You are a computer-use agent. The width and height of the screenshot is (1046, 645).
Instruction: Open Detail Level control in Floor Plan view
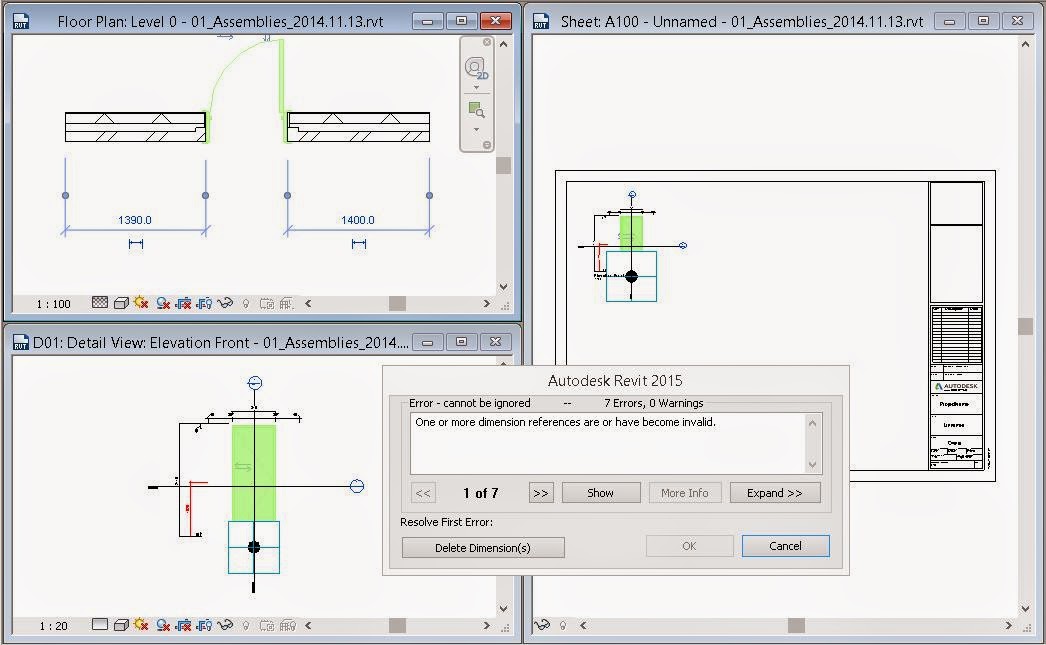tap(99, 303)
